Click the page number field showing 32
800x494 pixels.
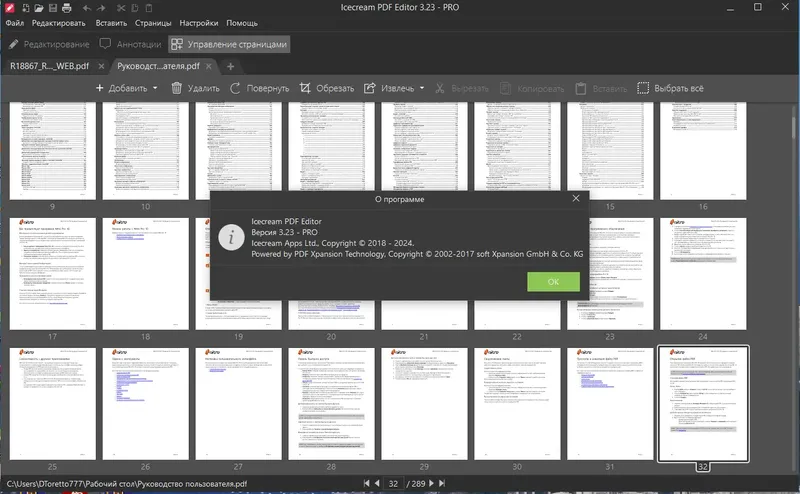click(x=393, y=483)
